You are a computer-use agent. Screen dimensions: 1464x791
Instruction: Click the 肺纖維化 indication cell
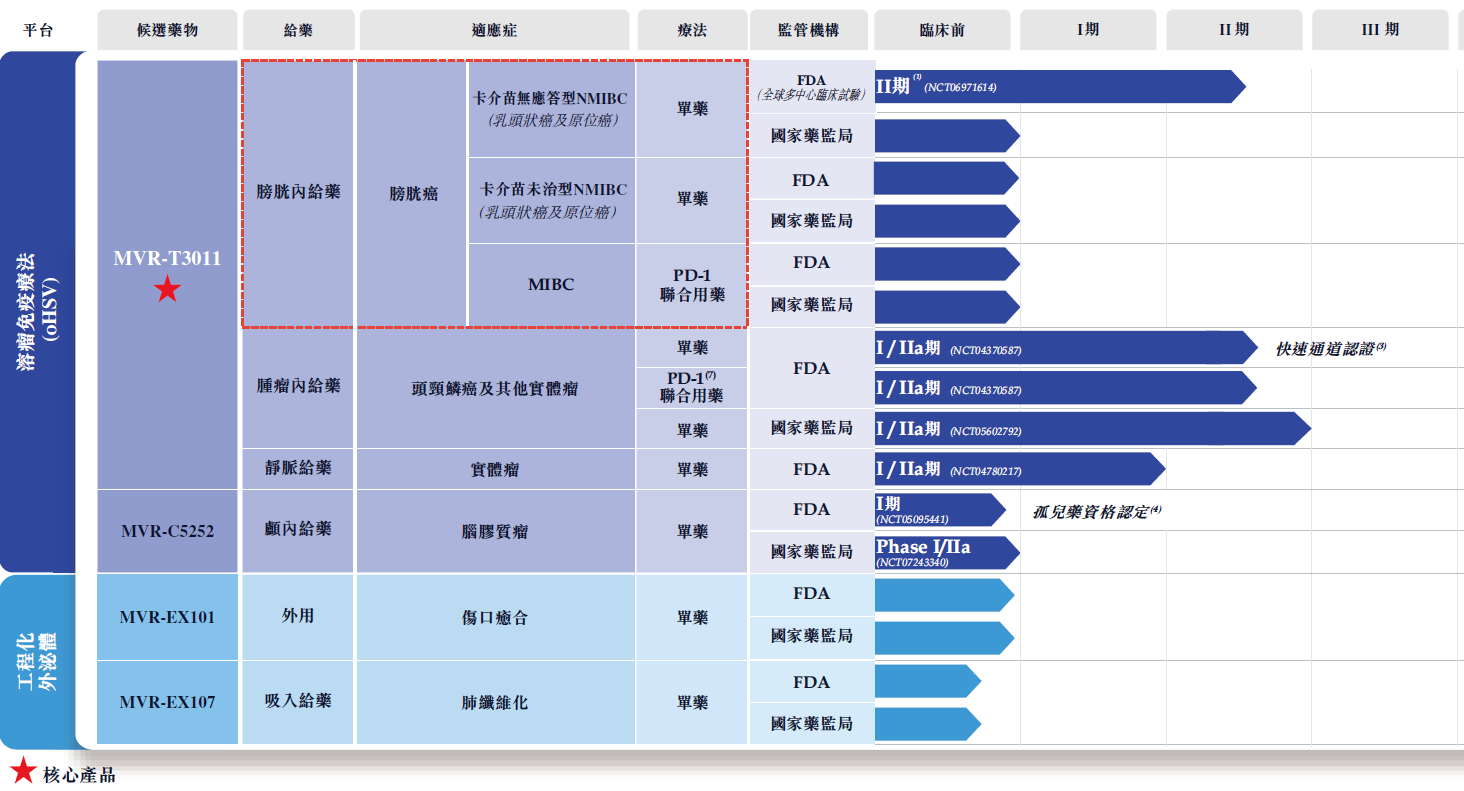click(496, 702)
